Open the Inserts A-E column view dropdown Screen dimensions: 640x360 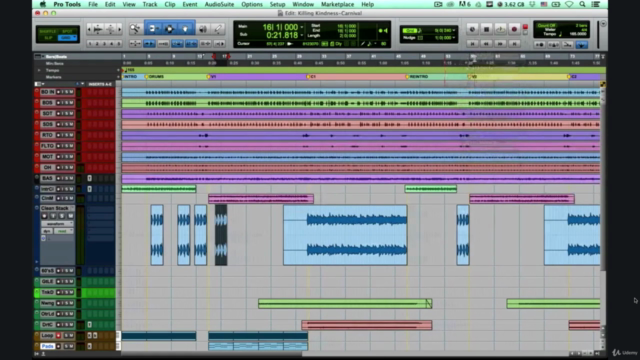point(100,84)
